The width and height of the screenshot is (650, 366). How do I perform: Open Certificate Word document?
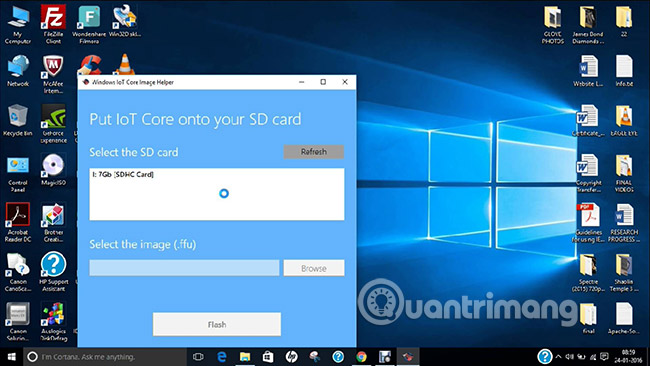pyautogui.click(x=588, y=120)
